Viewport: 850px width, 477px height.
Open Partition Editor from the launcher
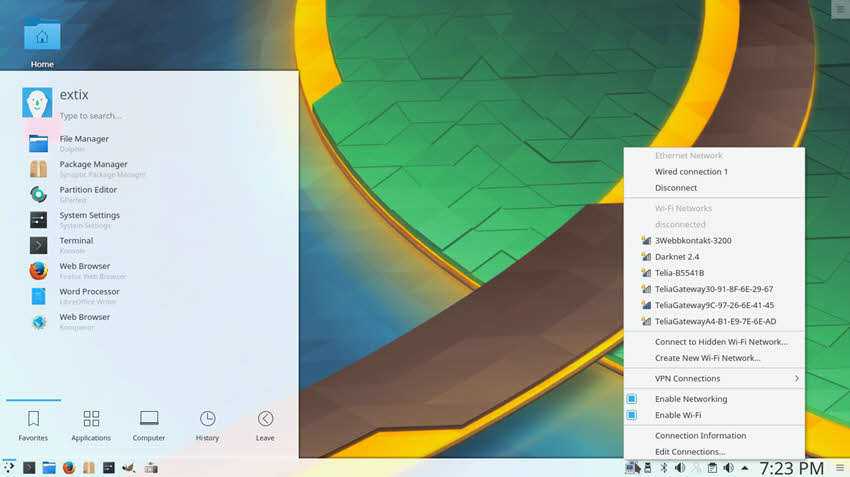(87, 193)
